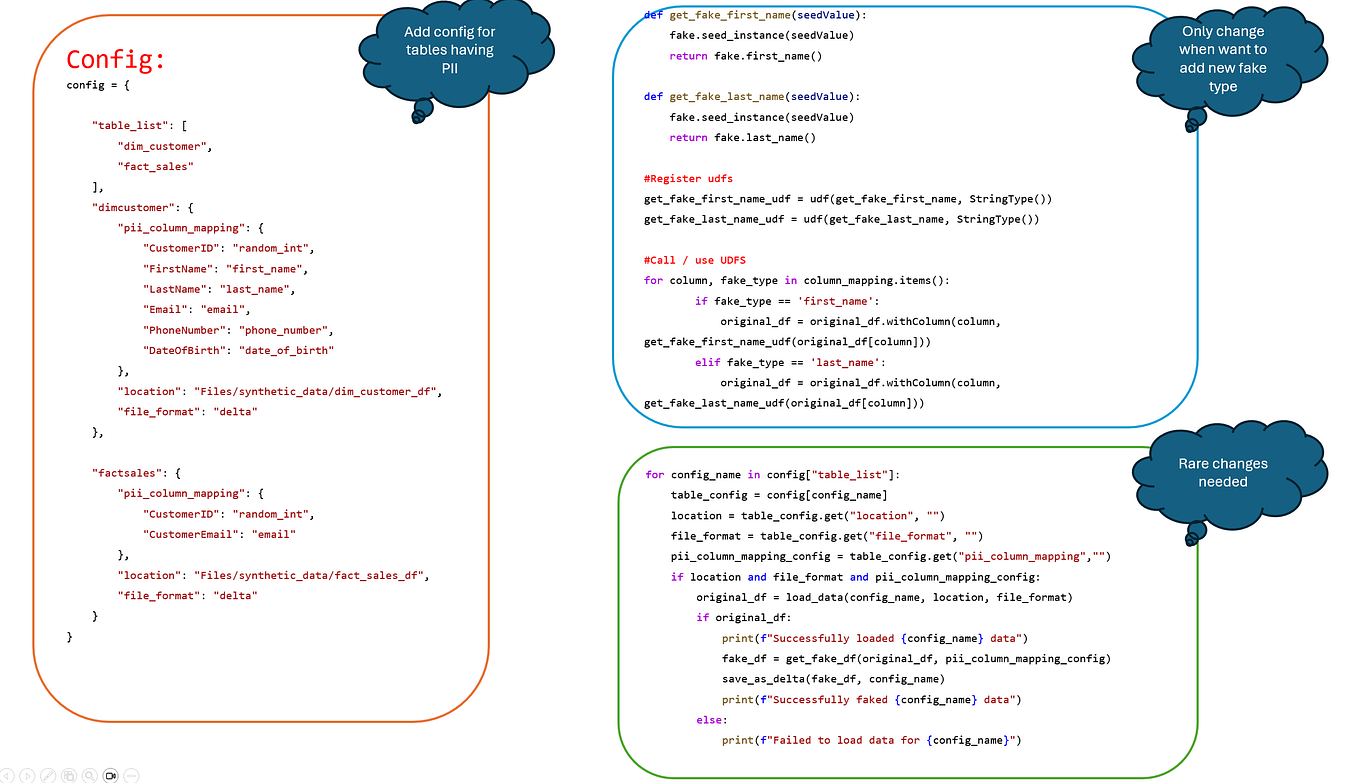Select the 'Only change when want to add new fake type' callout
This screenshot has width=1358, height=783.
pyautogui.click(x=1222, y=58)
